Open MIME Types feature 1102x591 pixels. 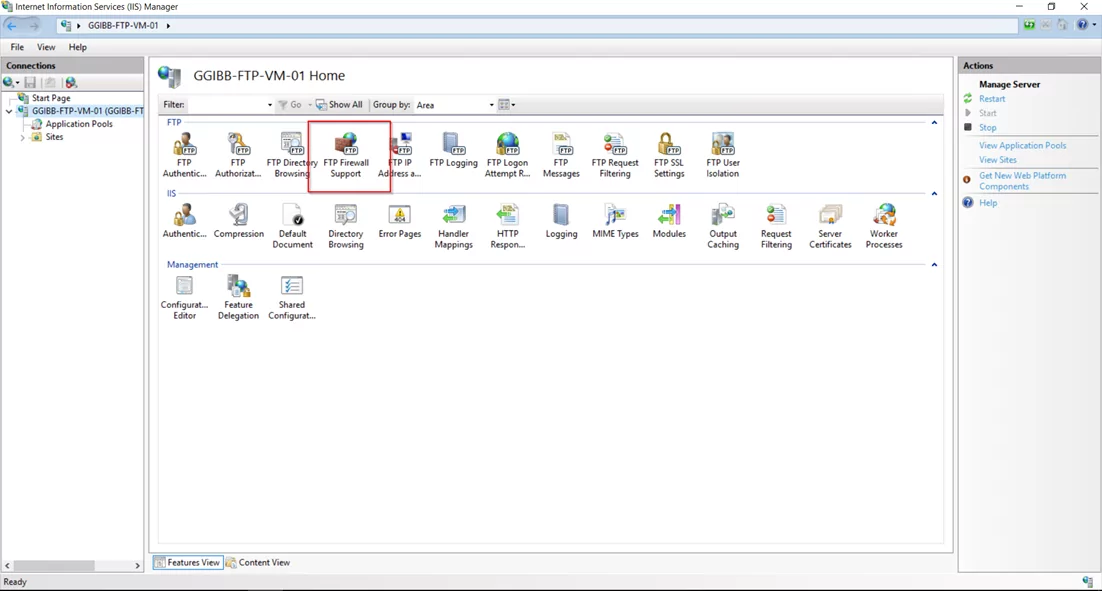[615, 221]
